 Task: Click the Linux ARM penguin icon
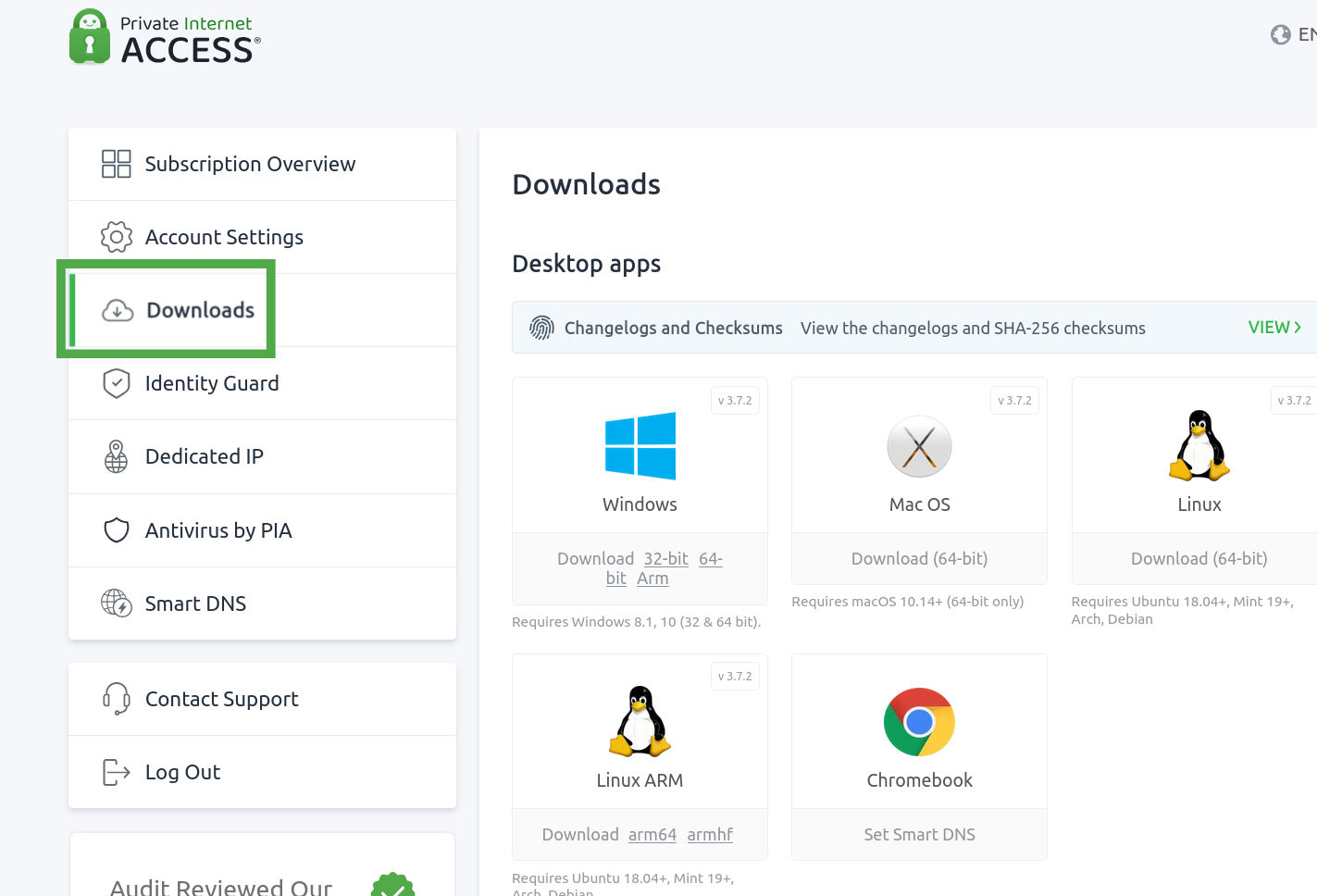coord(640,721)
